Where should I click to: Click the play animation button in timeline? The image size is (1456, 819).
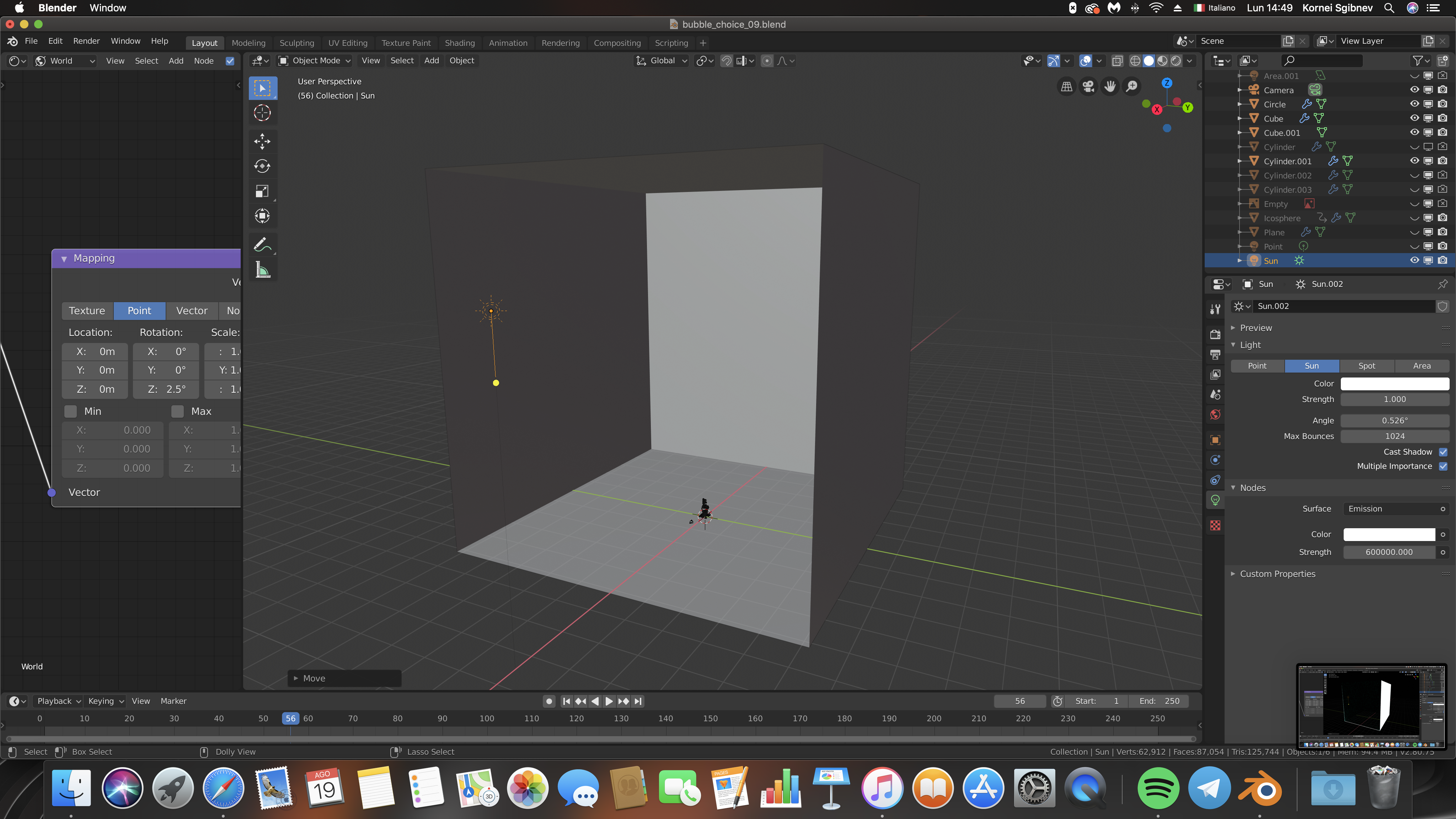point(609,701)
